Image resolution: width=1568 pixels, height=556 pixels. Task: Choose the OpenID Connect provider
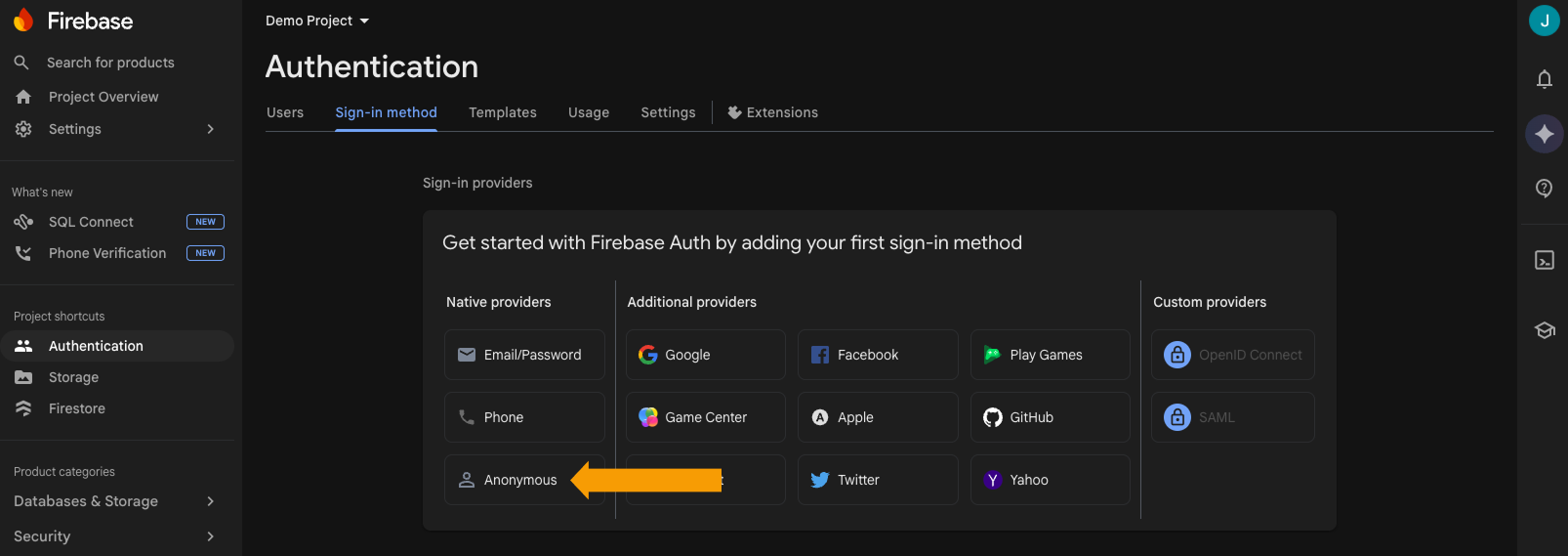[x=1233, y=355]
